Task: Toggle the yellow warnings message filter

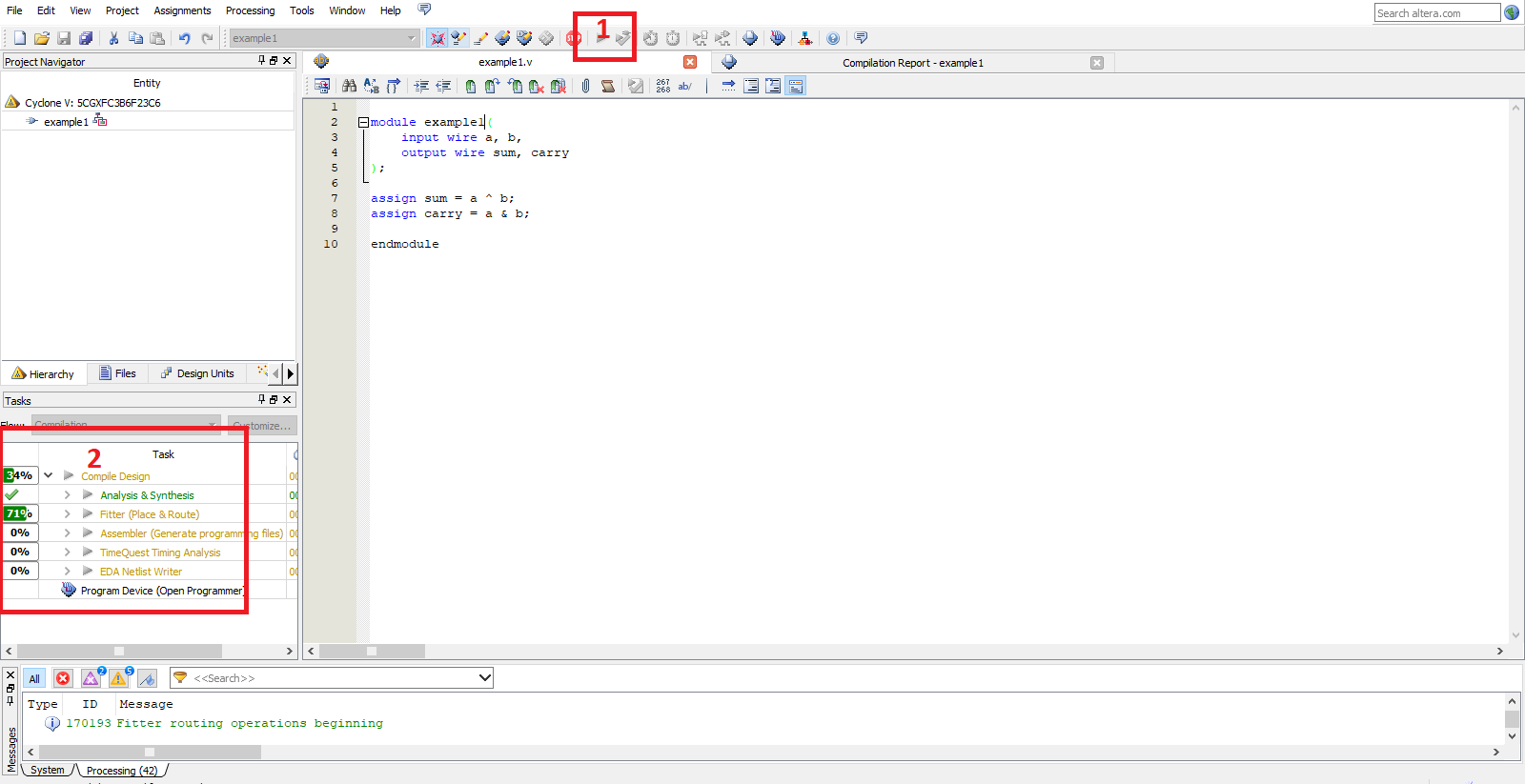Action: coord(119,678)
